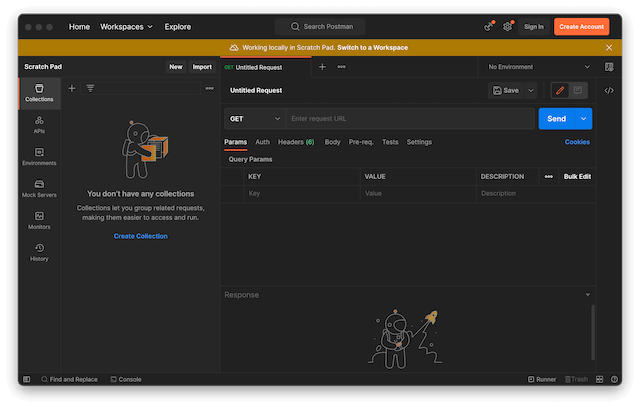
Task: Open the APIs sidebar panel
Action: (39, 125)
